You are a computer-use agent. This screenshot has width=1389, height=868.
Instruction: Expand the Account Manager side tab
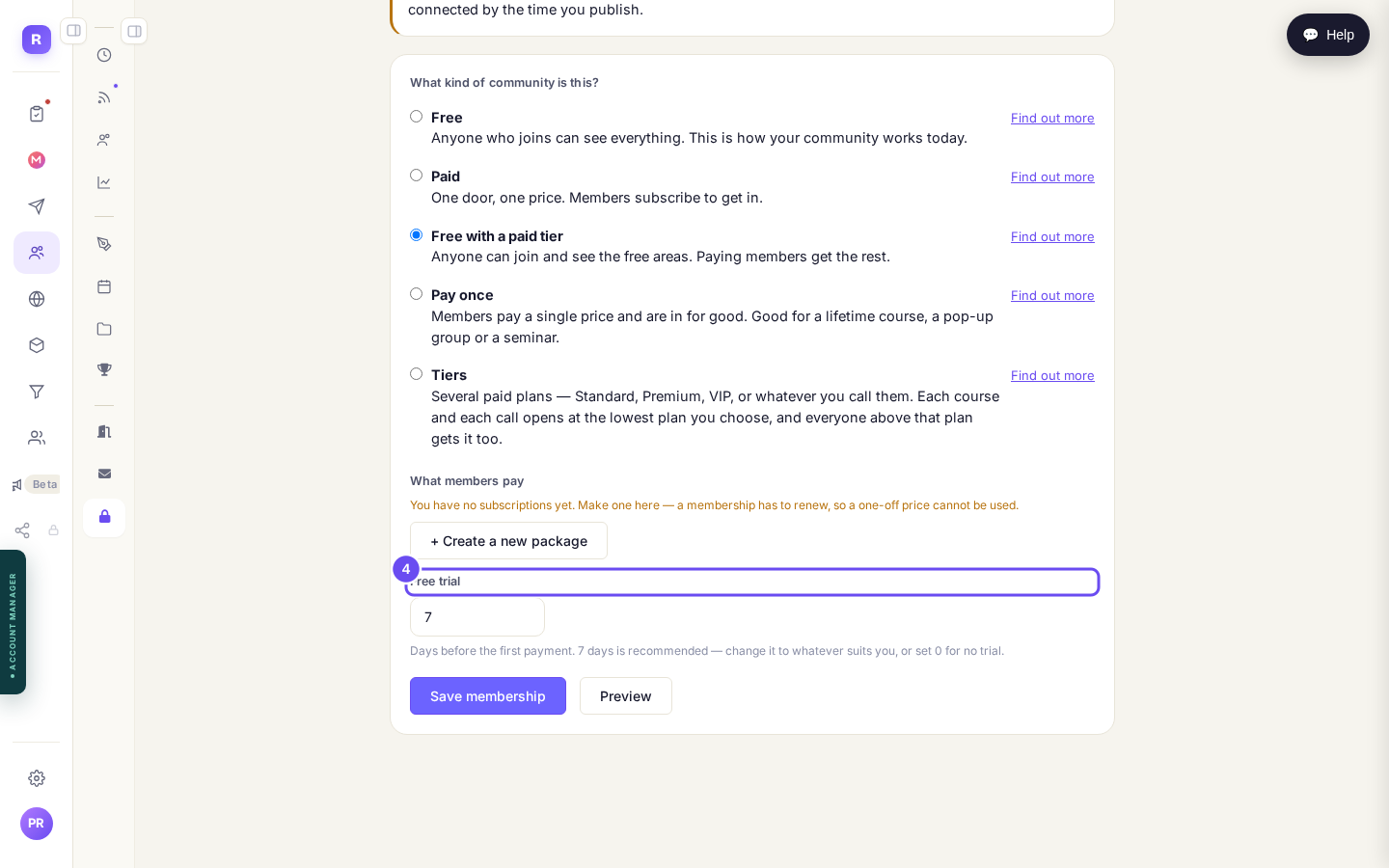click(x=13, y=622)
